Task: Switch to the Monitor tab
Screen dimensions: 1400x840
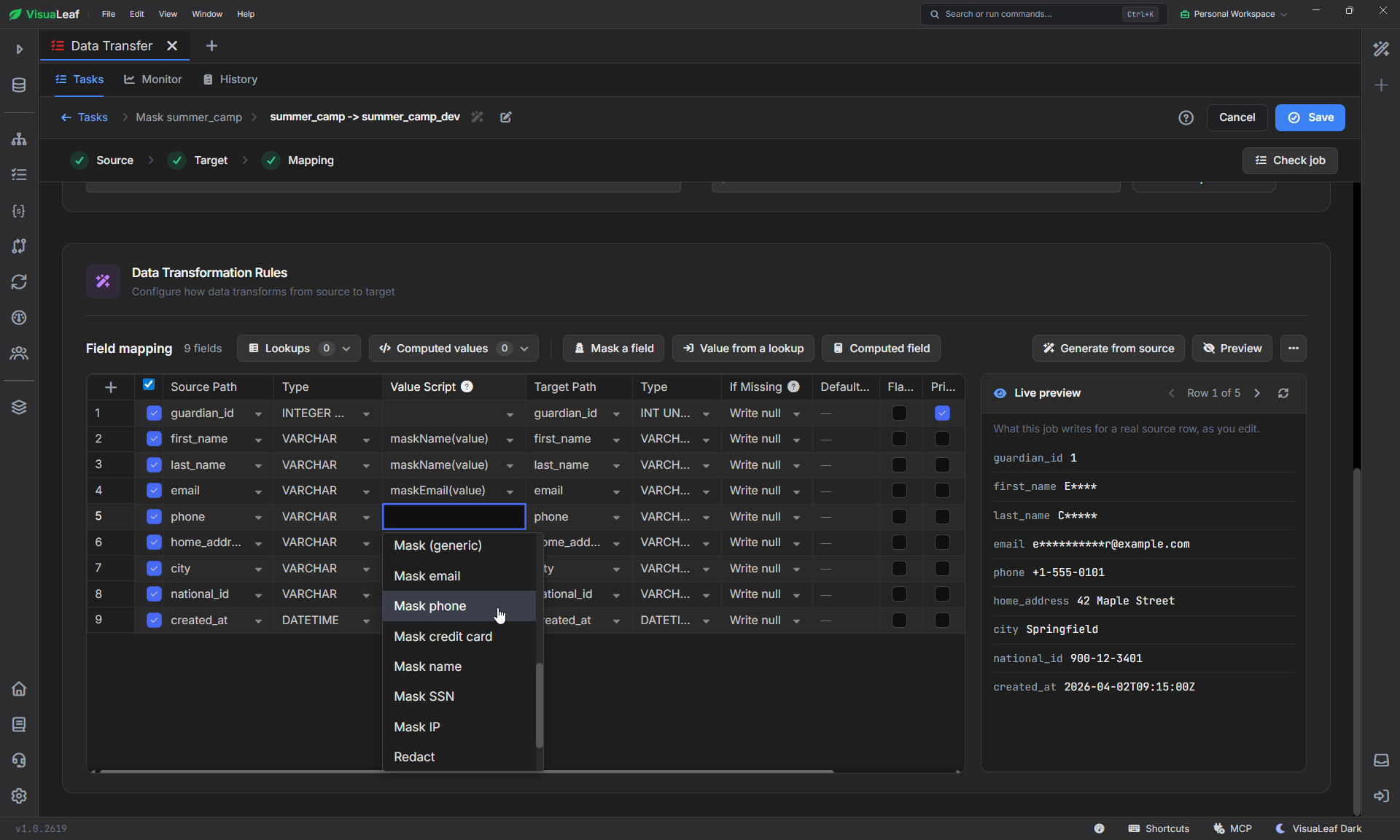Action: tap(153, 79)
